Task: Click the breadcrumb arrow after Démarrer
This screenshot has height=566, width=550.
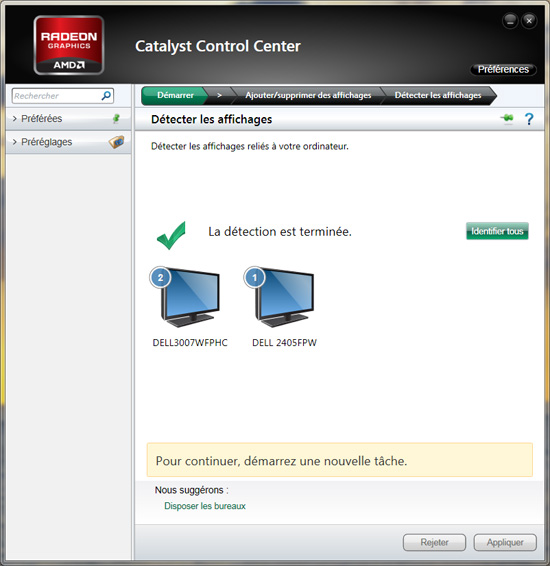Action: 219,95
